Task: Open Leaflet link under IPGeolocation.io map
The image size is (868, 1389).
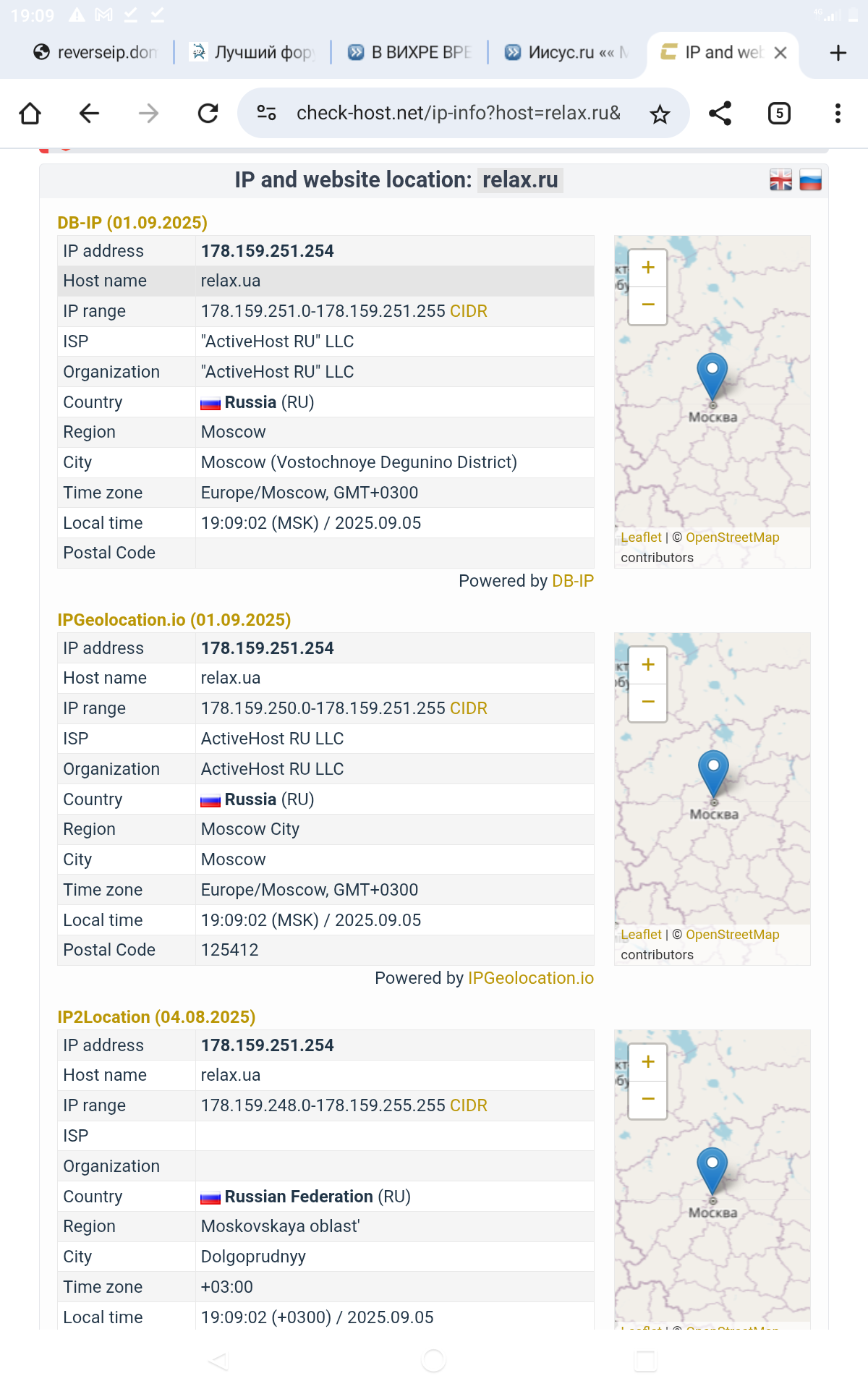Action: coord(641,935)
